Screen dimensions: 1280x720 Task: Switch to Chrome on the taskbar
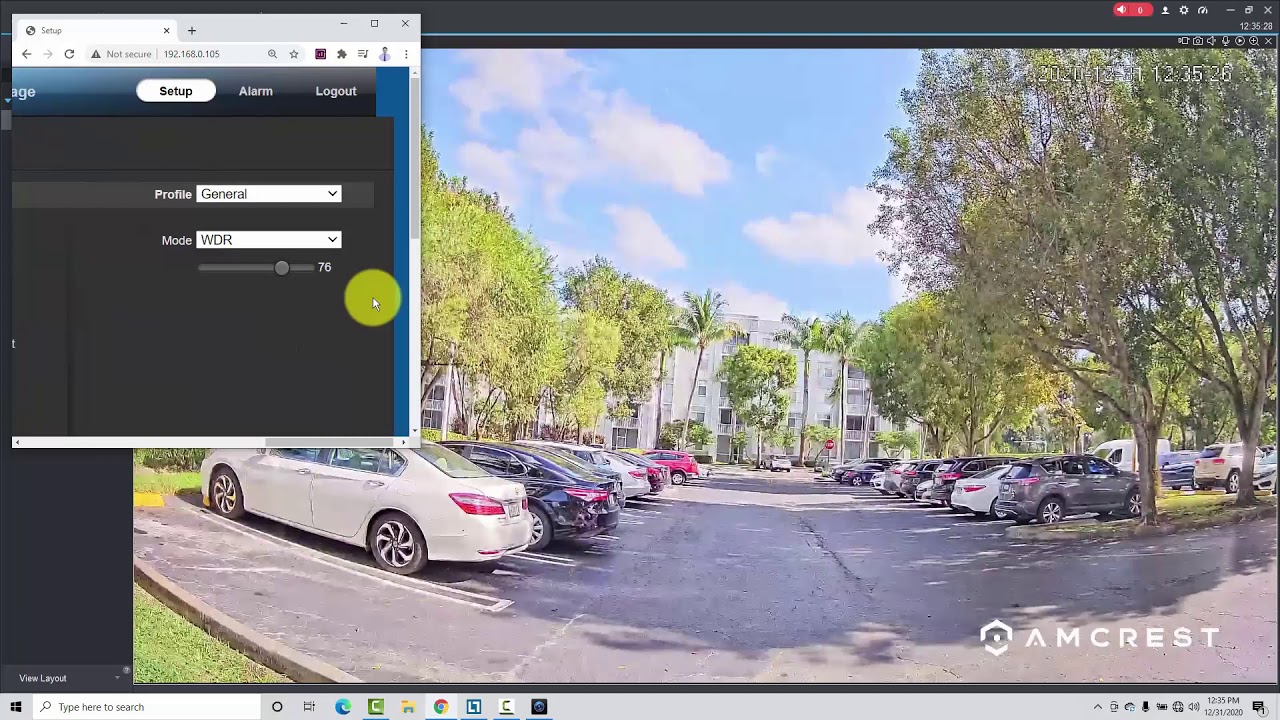coord(441,707)
